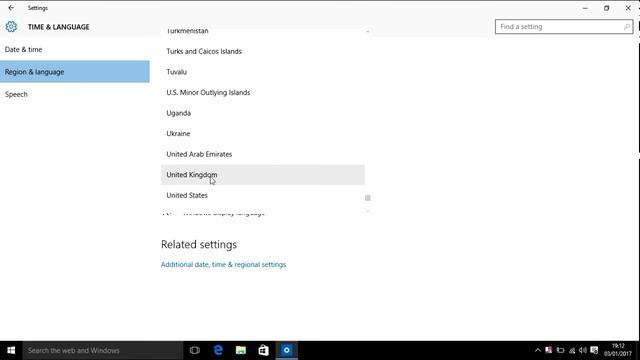Click the Find a setting search field
The width and height of the screenshot is (640, 360).
point(564,27)
